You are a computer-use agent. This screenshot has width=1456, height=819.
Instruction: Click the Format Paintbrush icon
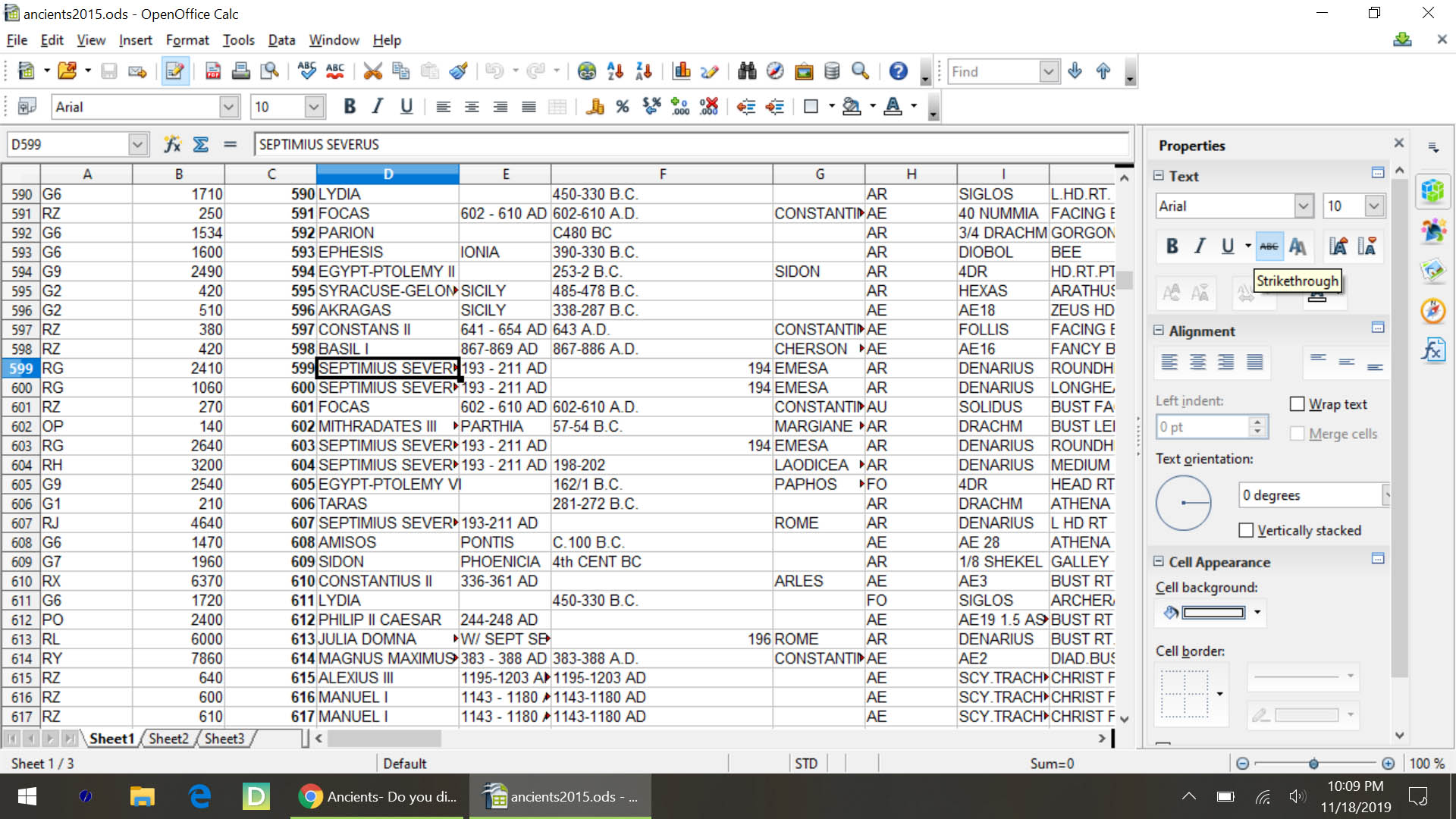point(458,71)
